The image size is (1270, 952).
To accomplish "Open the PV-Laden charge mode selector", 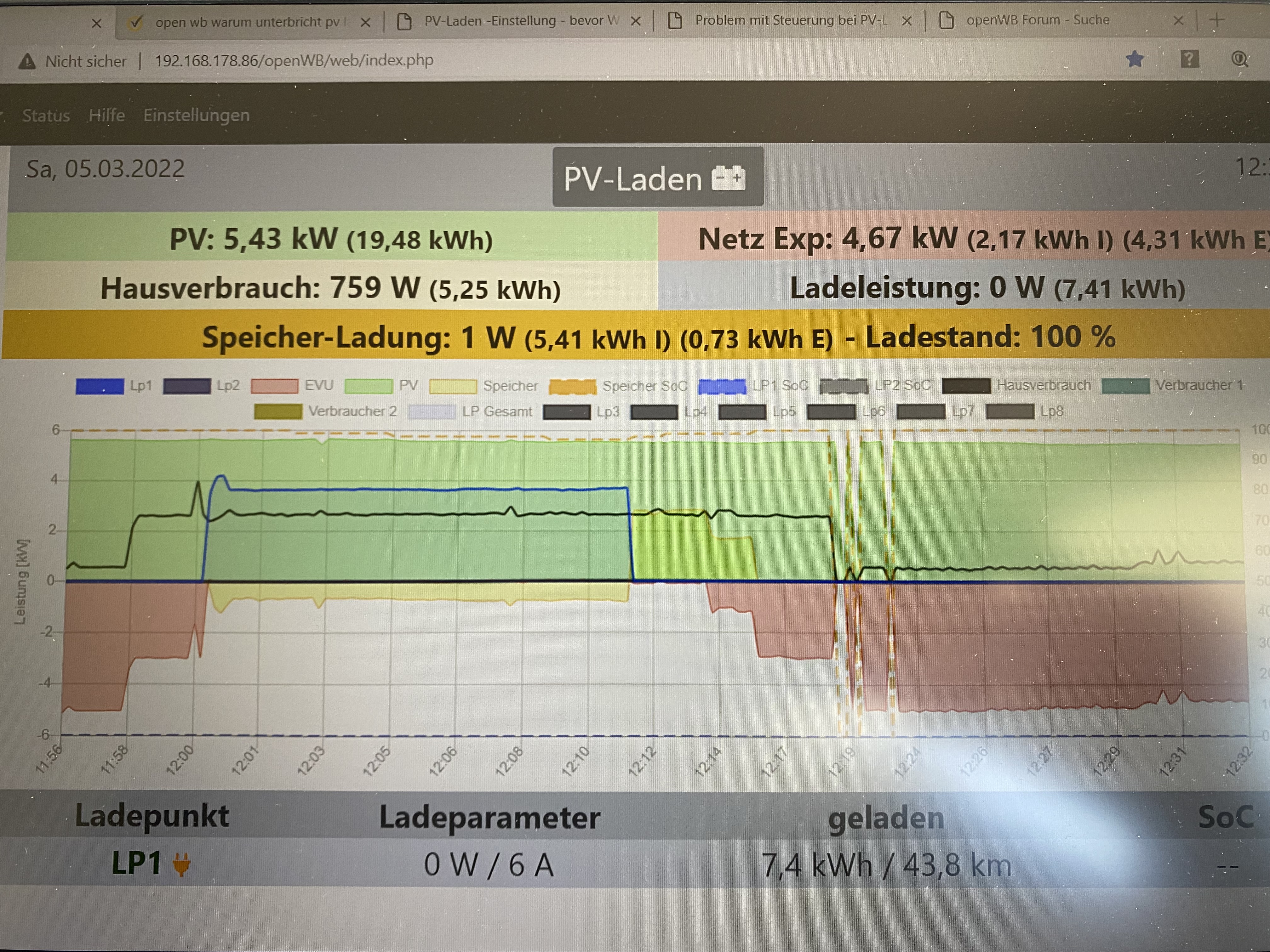I will click(x=657, y=177).
